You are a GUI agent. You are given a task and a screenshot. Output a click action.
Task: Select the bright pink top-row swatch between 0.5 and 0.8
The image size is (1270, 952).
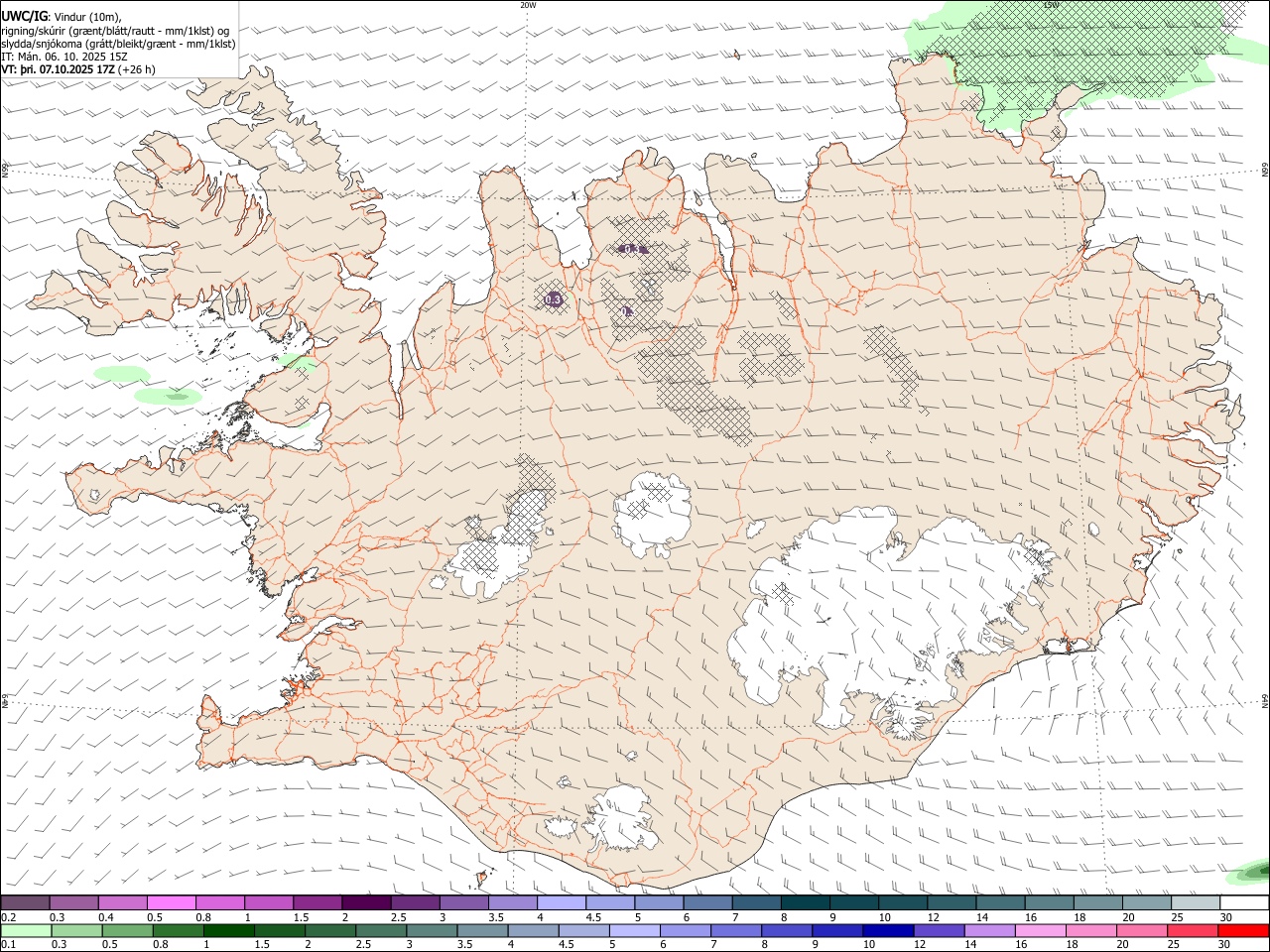tap(172, 902)
